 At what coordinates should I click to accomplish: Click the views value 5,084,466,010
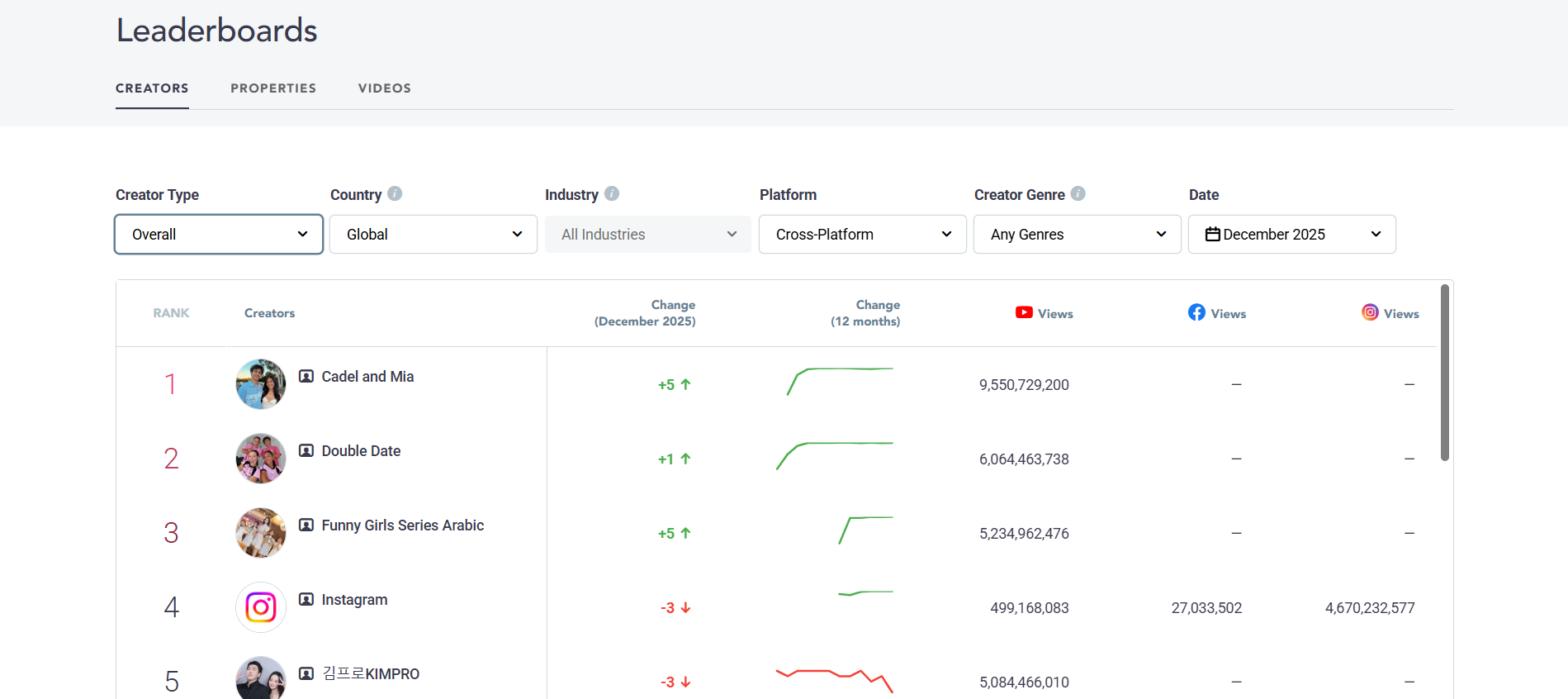[x=1024, y=682]
